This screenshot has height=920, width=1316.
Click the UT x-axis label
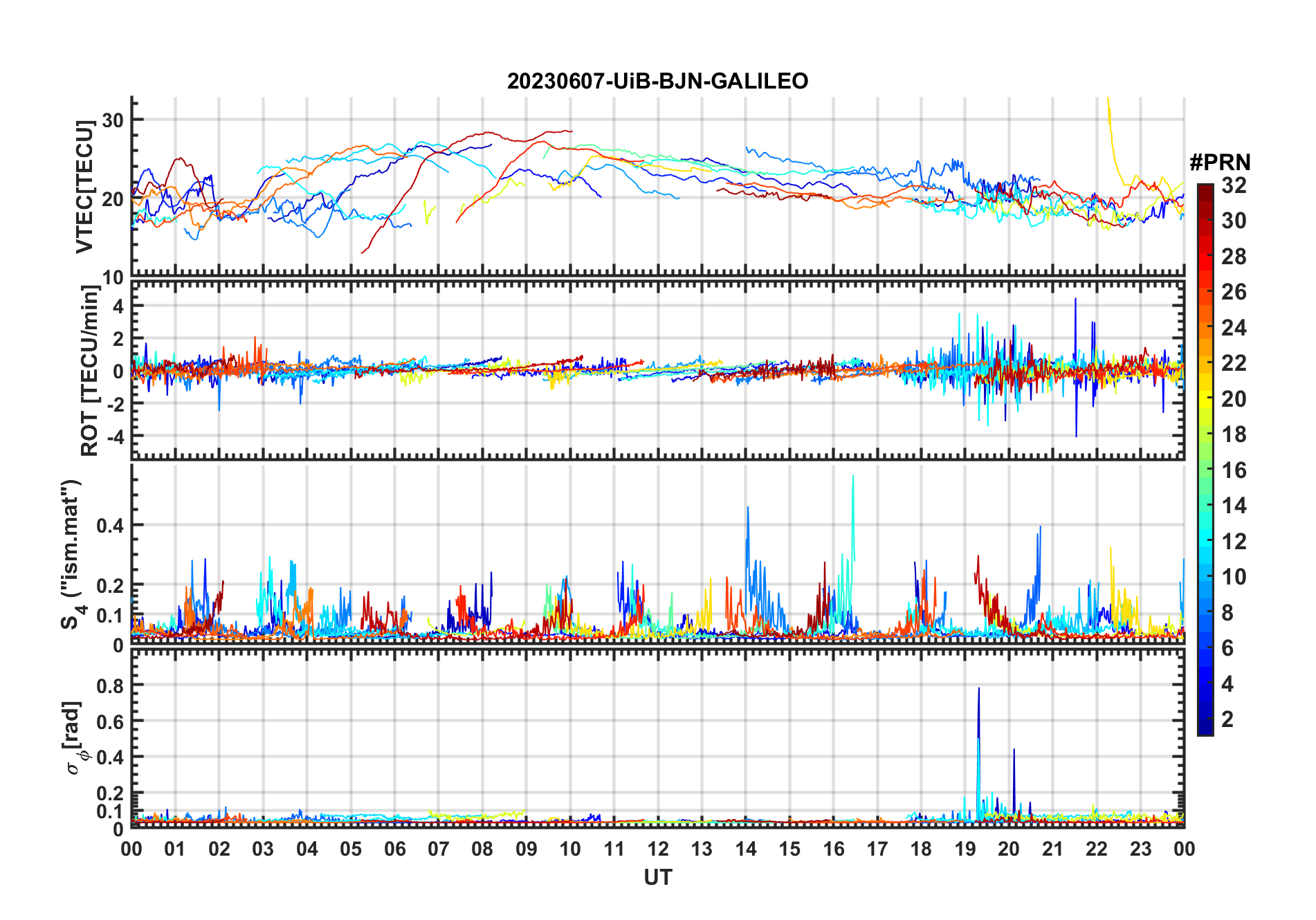657,877
